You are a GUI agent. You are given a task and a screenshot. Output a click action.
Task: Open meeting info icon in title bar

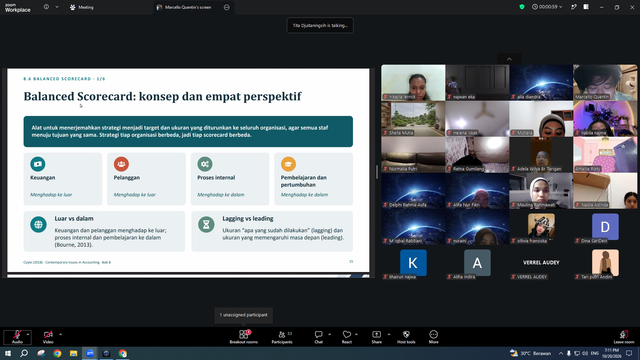pyautogui.click(x=46, y=7)
